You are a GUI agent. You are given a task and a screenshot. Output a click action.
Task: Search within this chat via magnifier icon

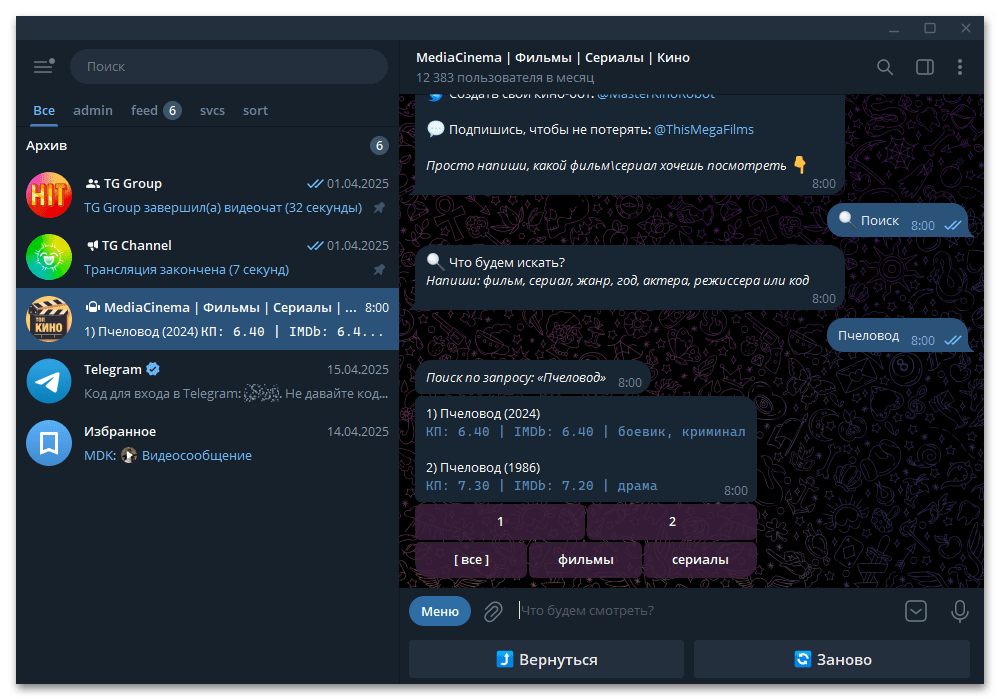885,67
